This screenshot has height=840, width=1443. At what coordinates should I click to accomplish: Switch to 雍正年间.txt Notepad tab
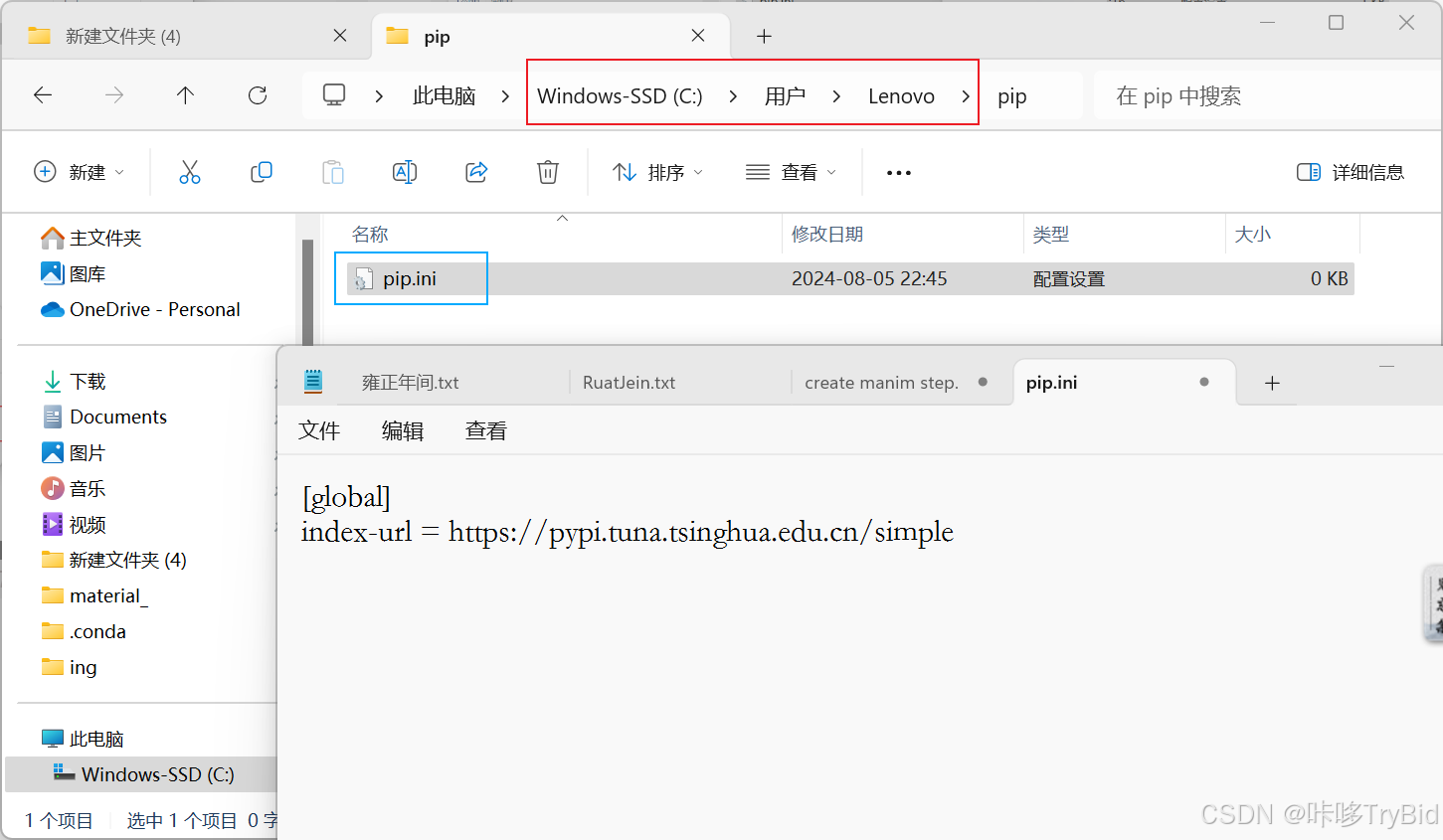(x=411, y=383)
